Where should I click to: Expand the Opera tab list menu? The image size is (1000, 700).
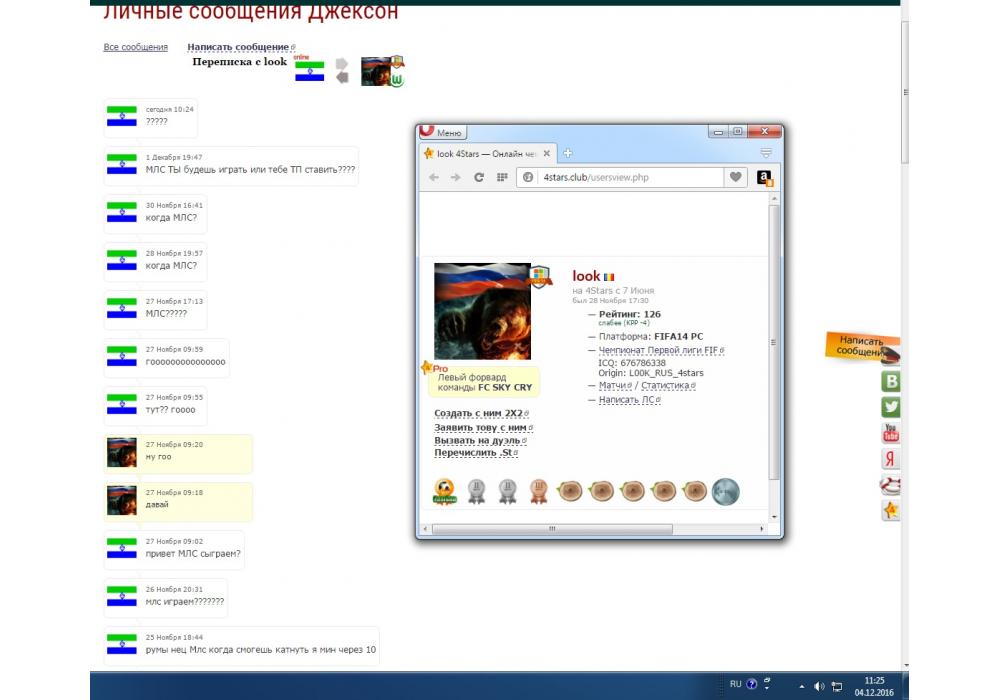click(x=766, y=153)
